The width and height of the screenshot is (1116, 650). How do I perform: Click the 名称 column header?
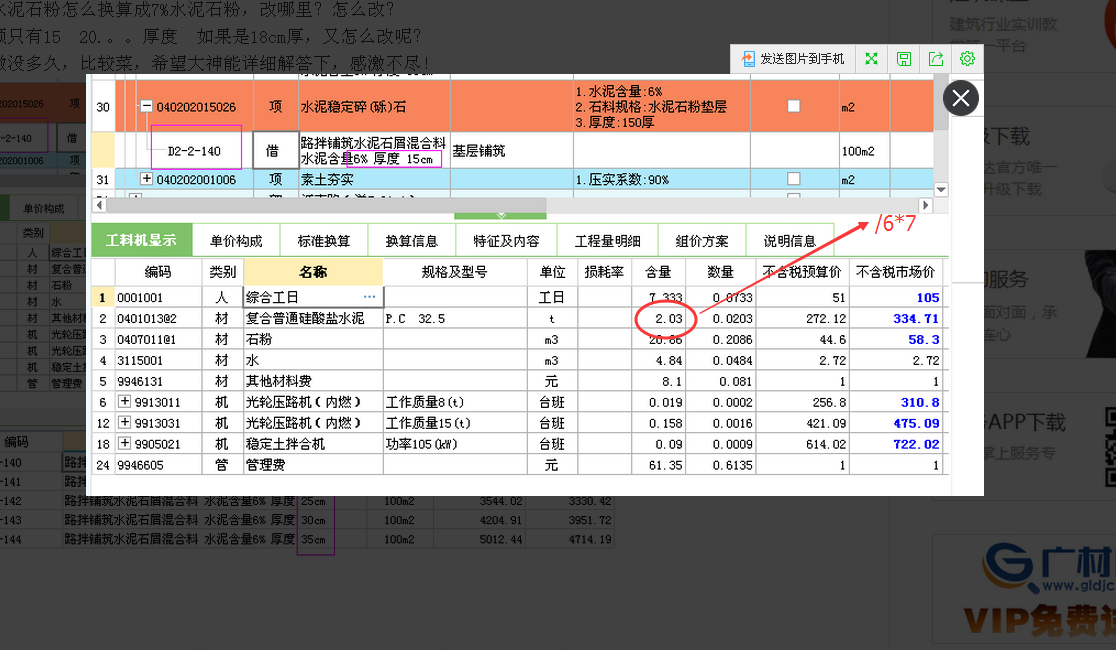pos(313,272)
